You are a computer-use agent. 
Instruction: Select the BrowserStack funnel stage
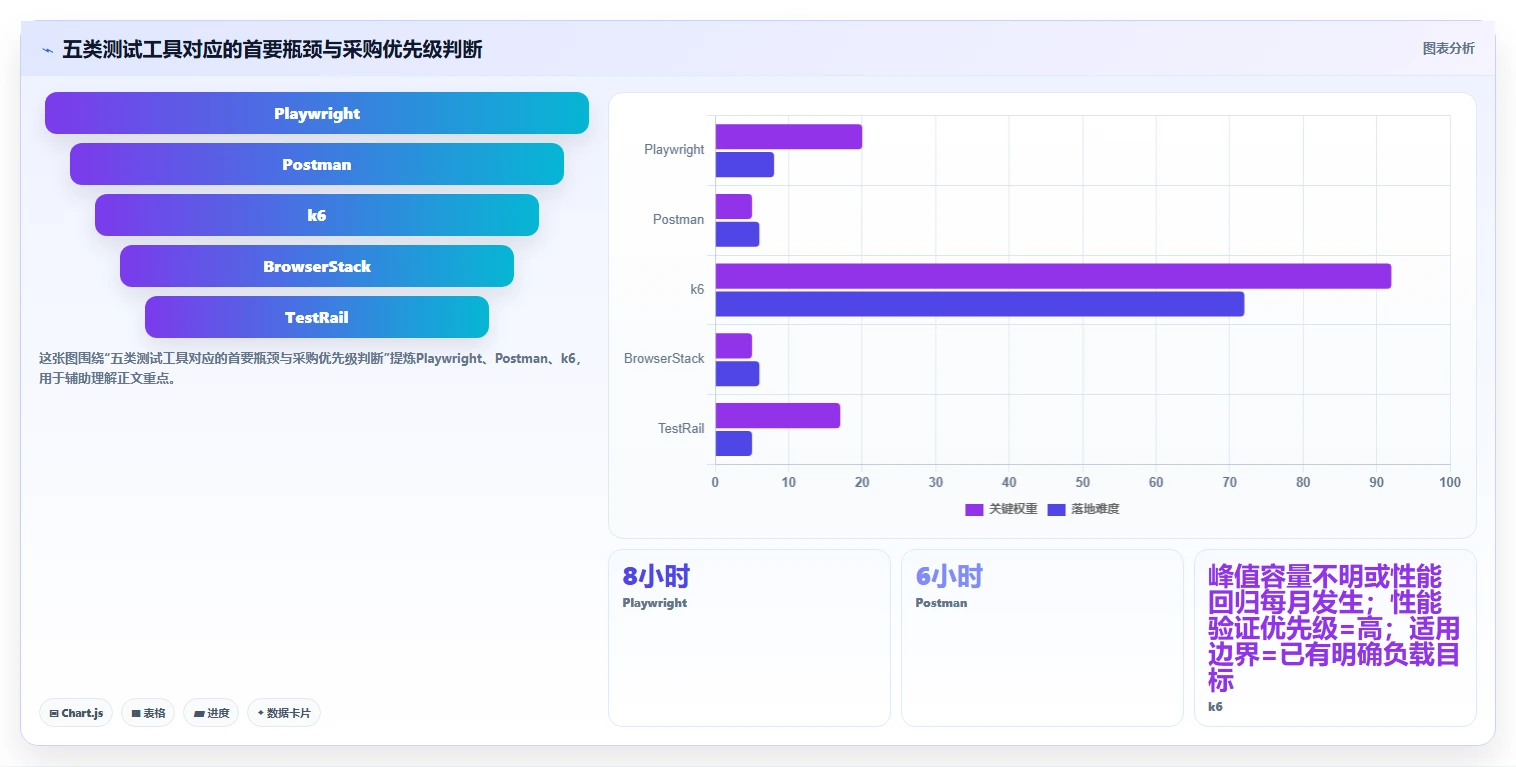tap(317, 266)
